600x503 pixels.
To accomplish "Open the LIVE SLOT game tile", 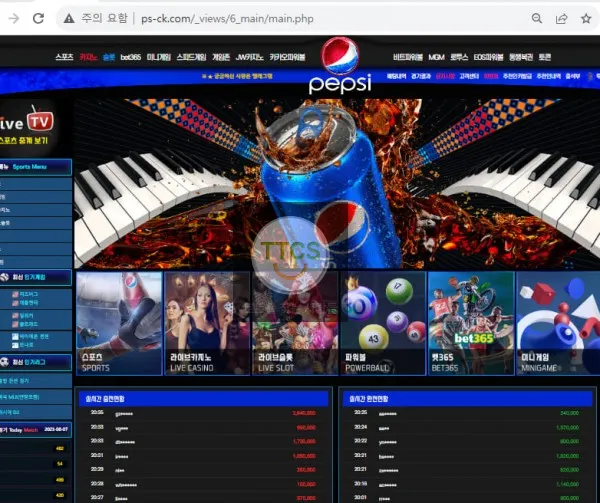I will [x=295, y=324].
